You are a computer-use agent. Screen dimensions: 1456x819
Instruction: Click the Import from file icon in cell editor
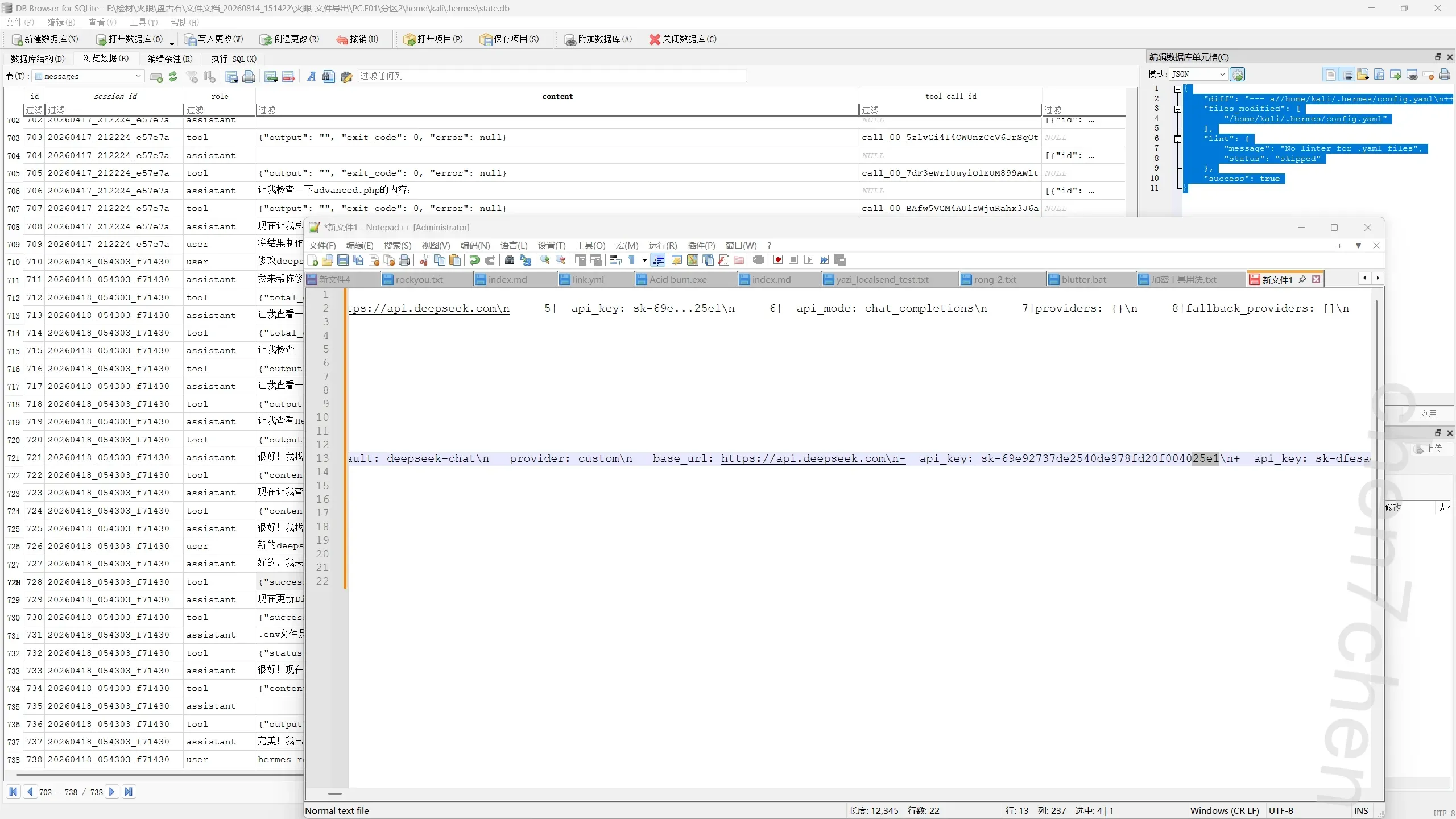click(1363, 75)
